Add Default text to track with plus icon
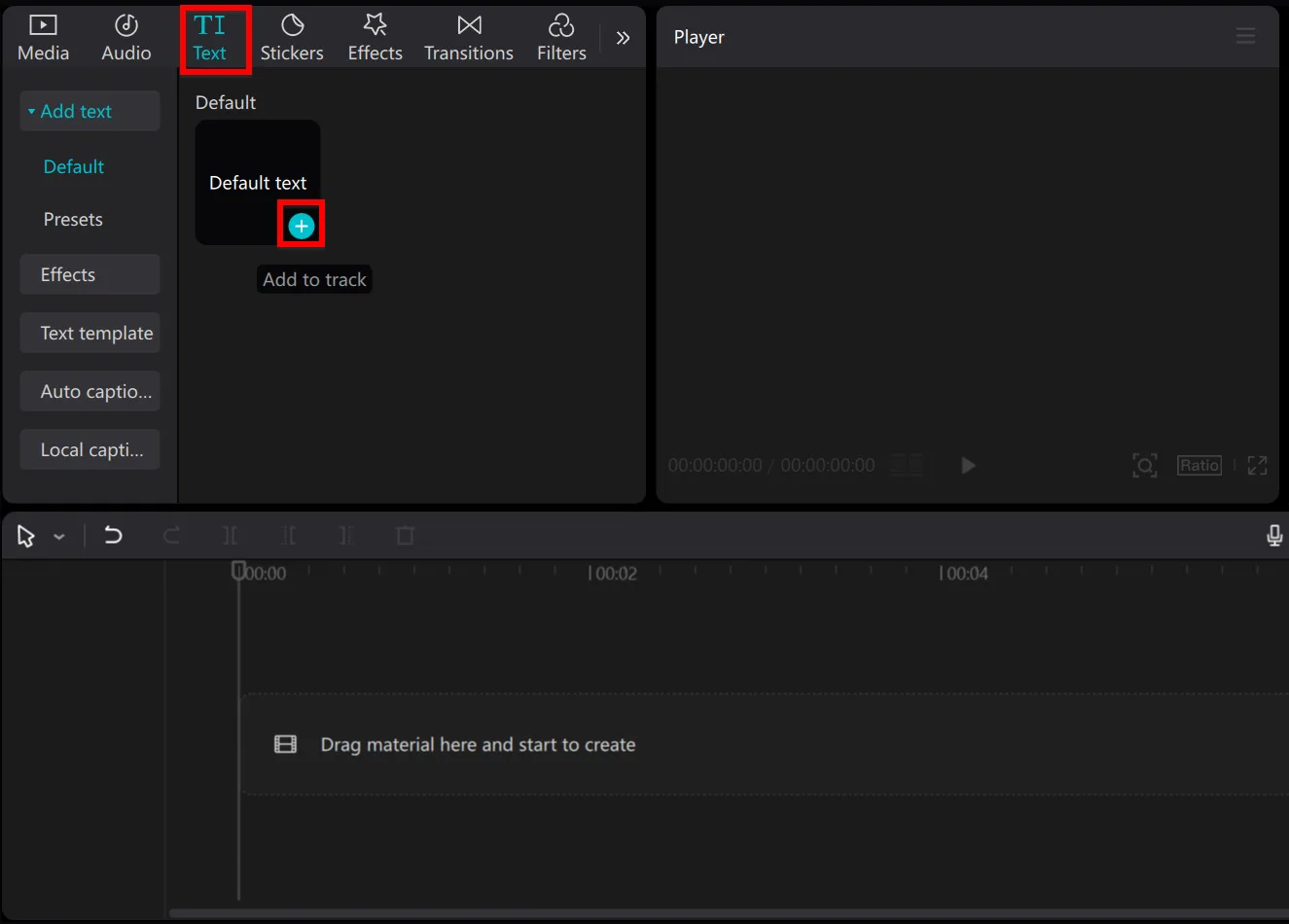 coord(302,226)
